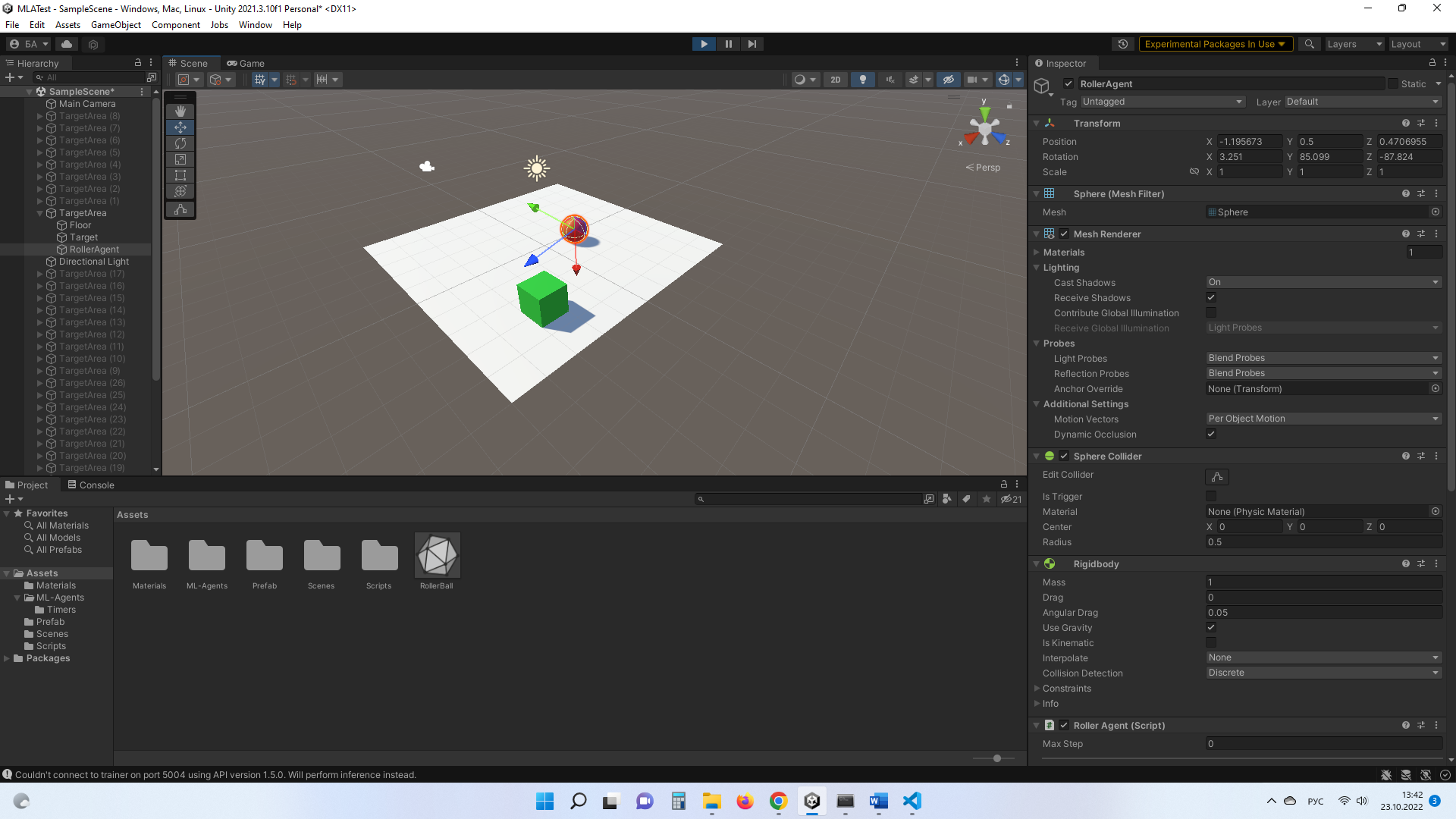Disable Use Gravity on the Rigidbody
The image size is (1456, 819).
pos(1211,627)
